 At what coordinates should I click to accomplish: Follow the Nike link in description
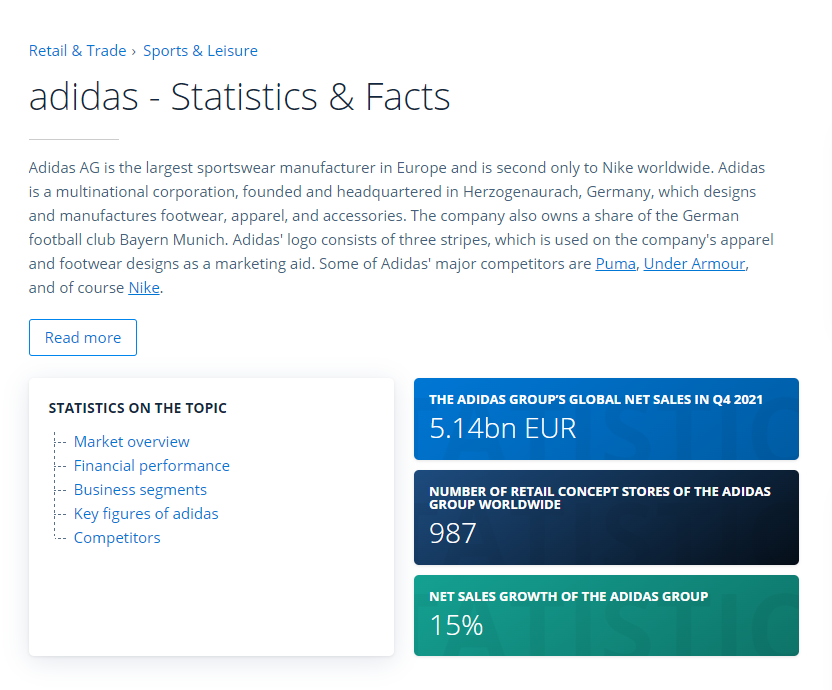tap(144, 288)
